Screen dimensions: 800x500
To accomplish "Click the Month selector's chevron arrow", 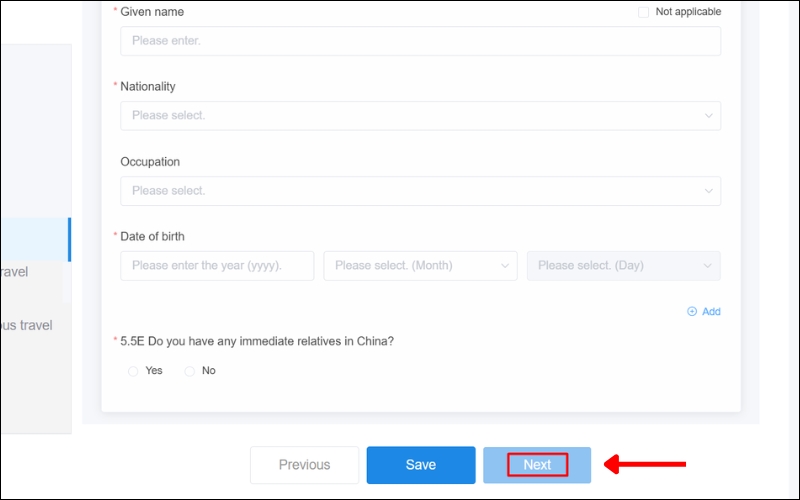I will 505,266.
